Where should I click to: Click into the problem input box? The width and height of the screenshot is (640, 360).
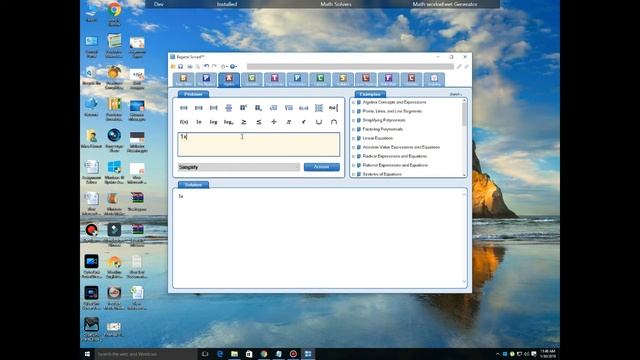258,144
